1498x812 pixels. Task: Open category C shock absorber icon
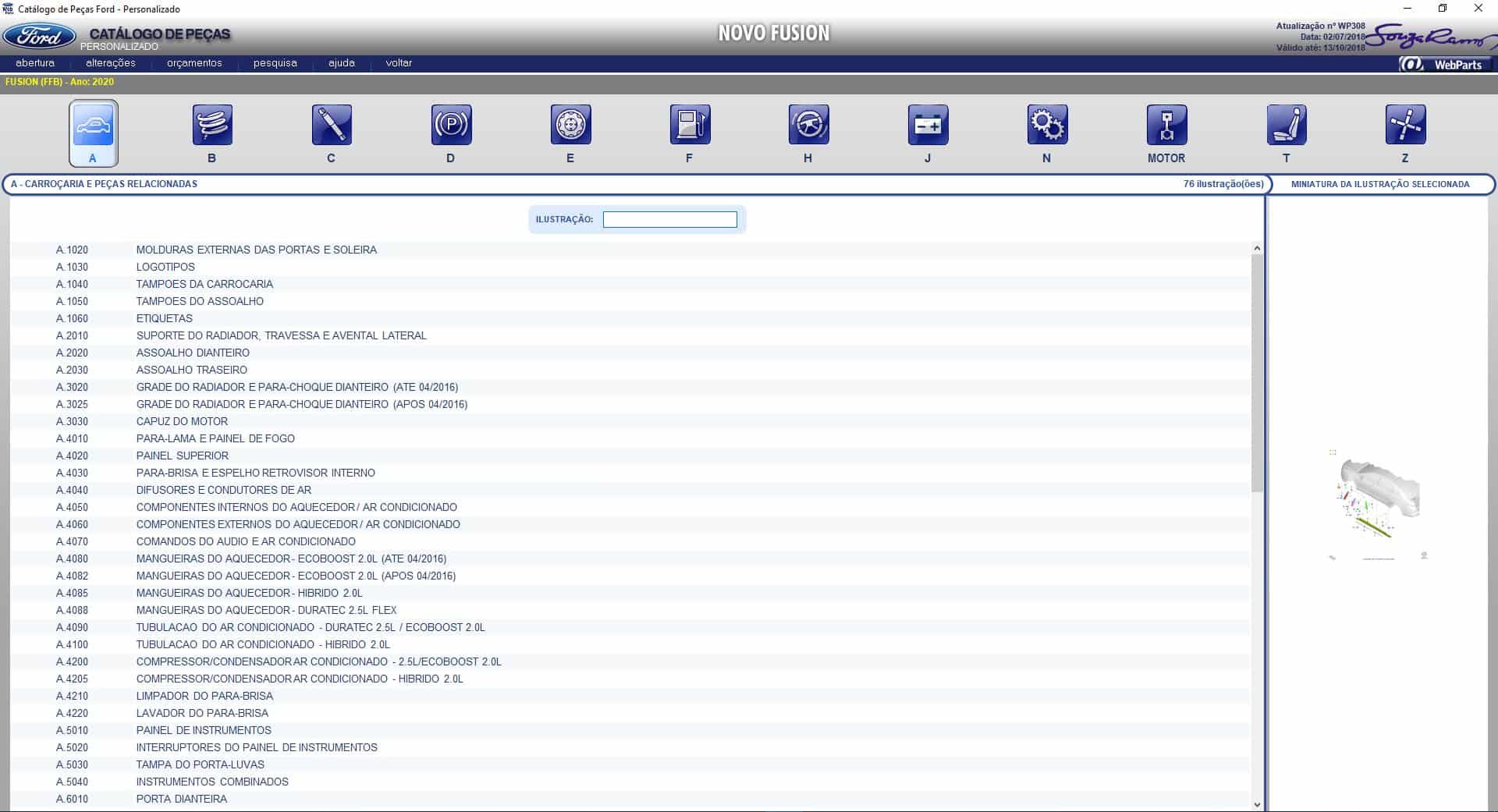(x=332, y=125)
